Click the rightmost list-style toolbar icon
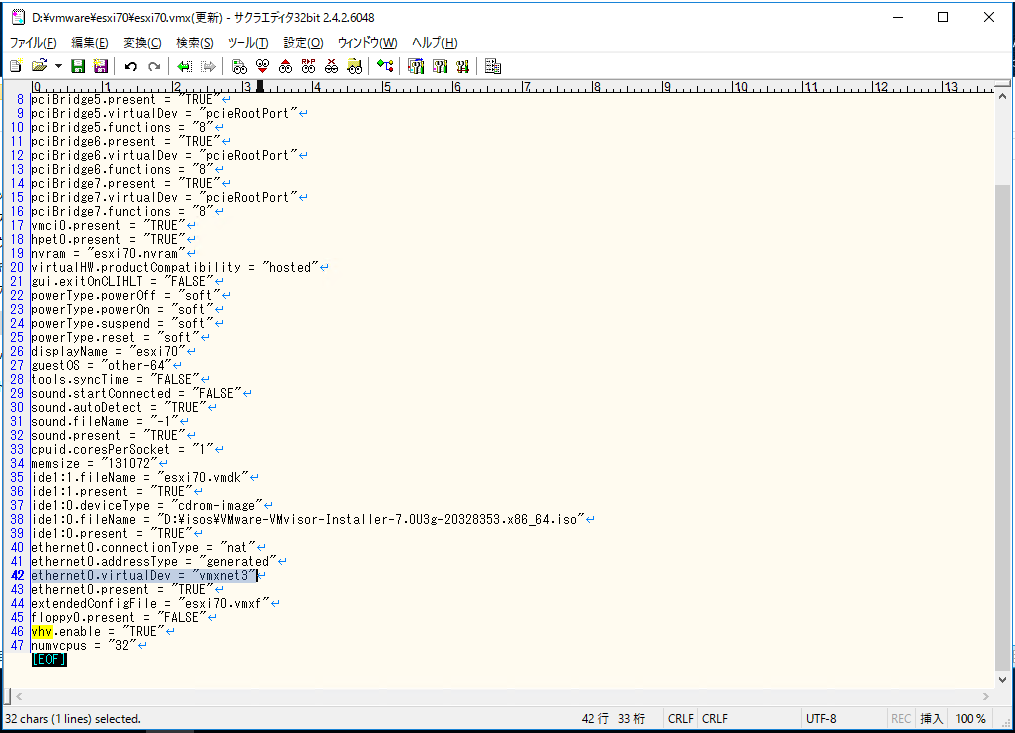The image size is (1015, 733). [x=493, y=66]
